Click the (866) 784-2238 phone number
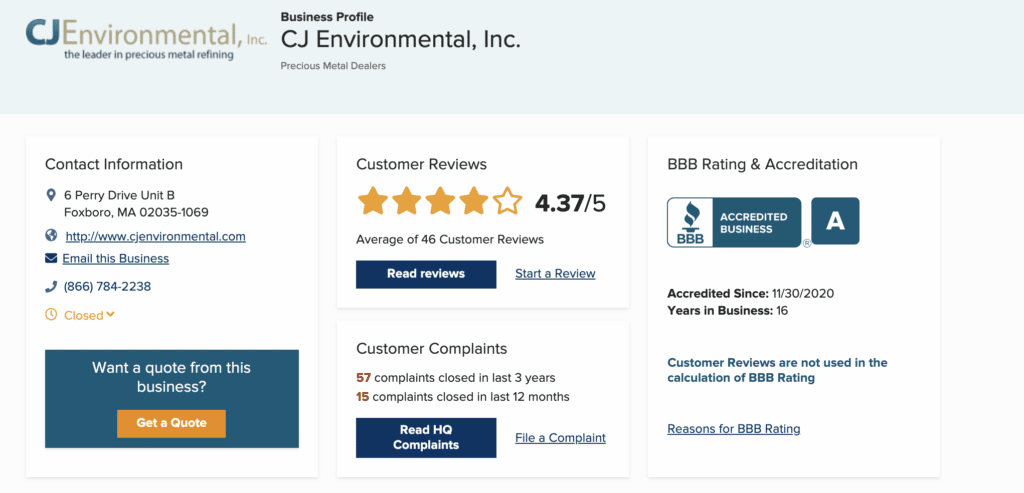The height and width of the screenshot is (493, 1024). [x=107, y=287]
